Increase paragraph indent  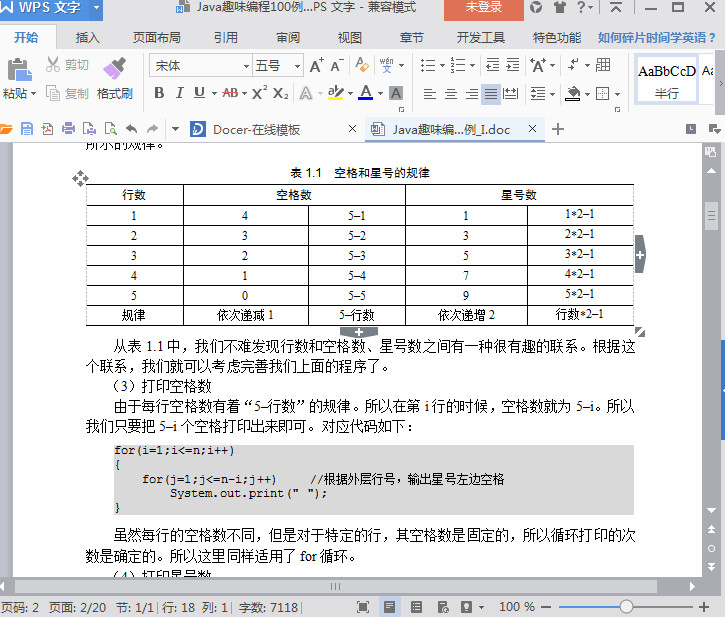click(513, 65)
